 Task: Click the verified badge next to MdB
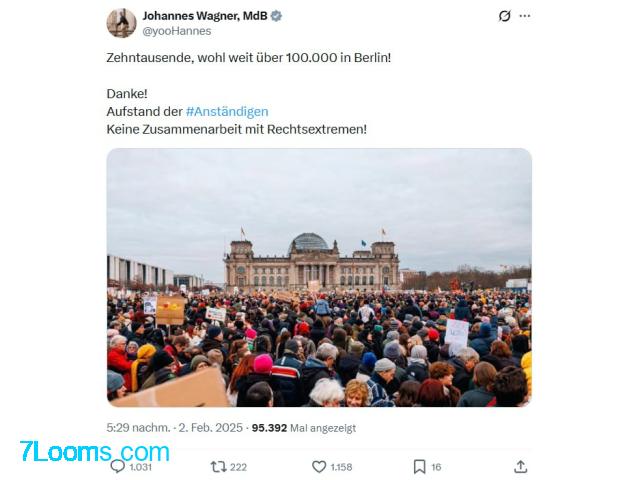276,16
